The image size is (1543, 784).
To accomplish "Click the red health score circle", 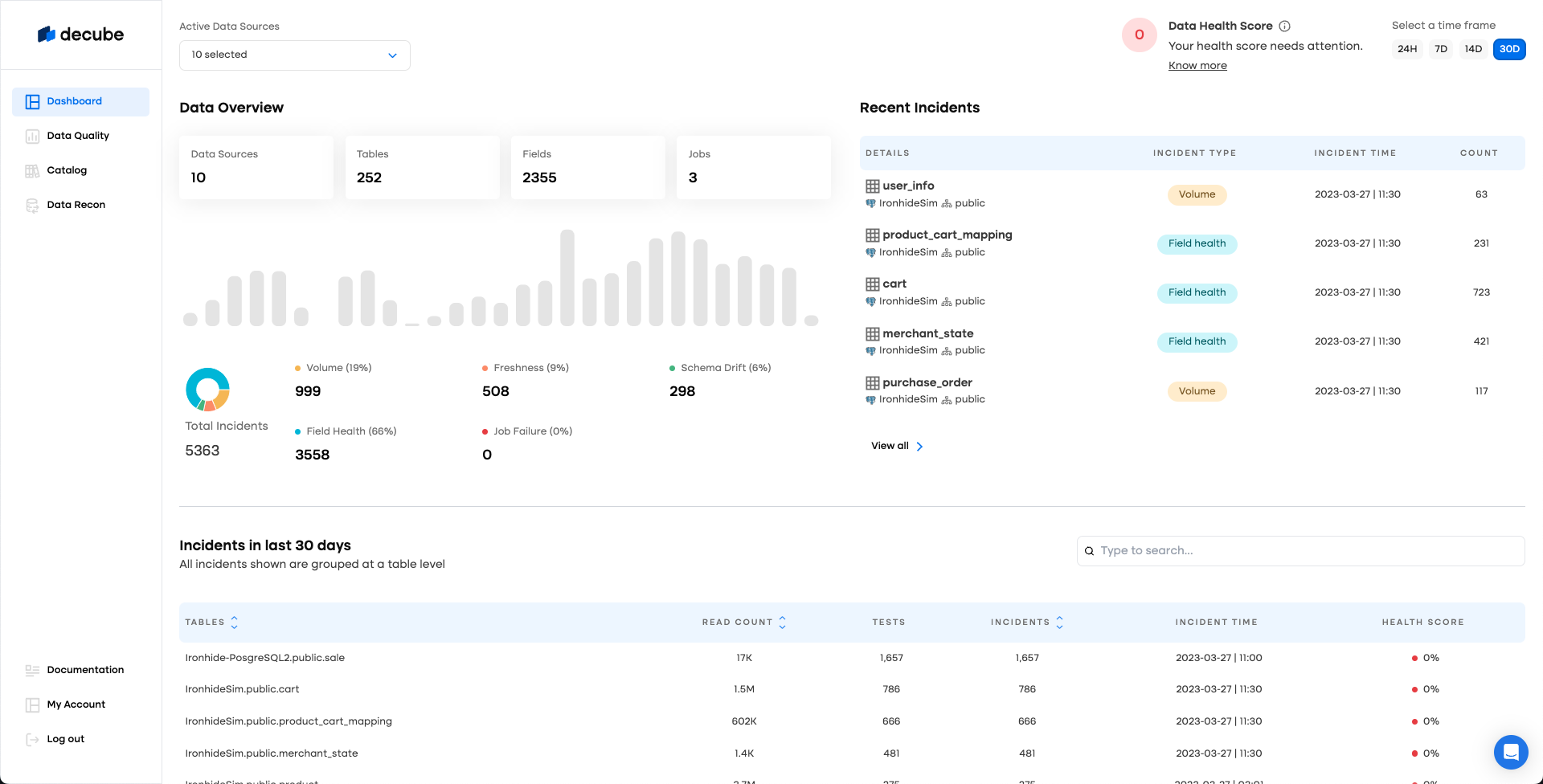I will (x=1139, y=35).
